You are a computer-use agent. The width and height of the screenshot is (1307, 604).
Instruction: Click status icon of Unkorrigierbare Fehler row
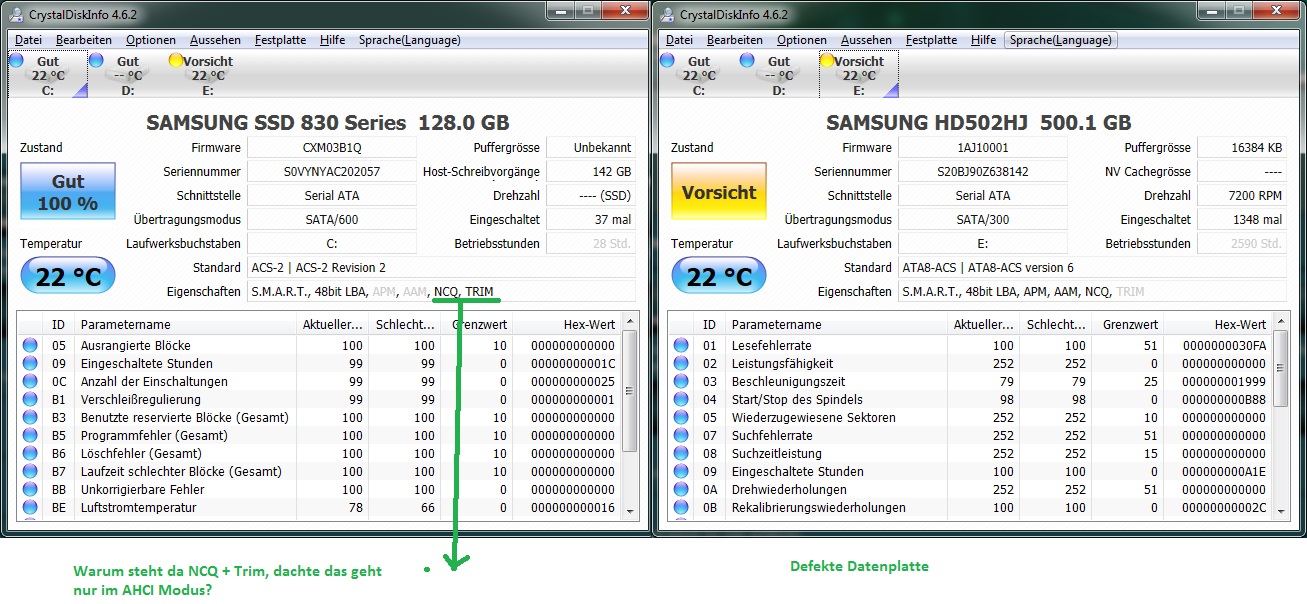(x=30, y=489)
